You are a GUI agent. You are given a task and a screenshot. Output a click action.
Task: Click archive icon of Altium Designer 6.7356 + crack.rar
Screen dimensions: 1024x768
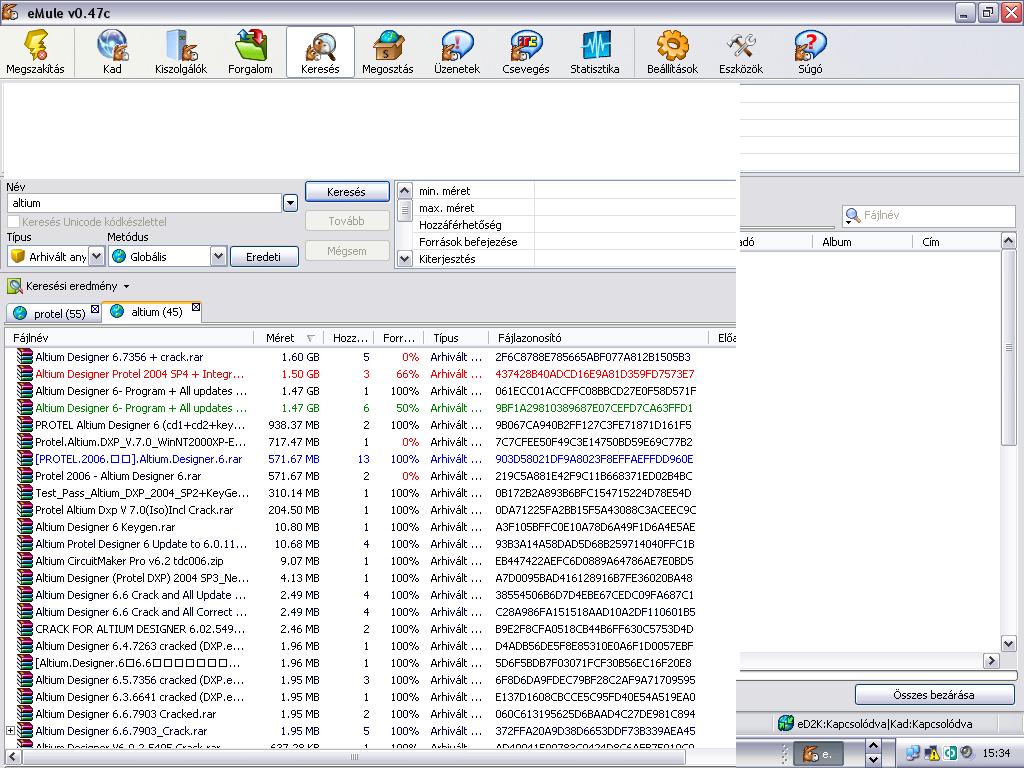point(25,357)
